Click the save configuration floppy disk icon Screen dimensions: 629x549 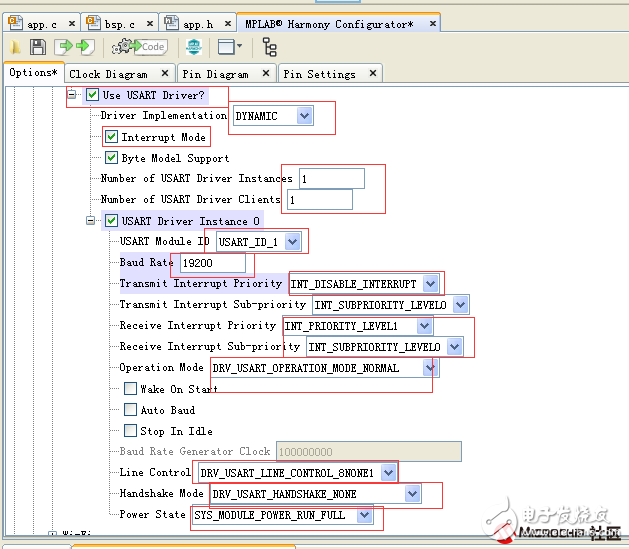[x=38, y=47]
